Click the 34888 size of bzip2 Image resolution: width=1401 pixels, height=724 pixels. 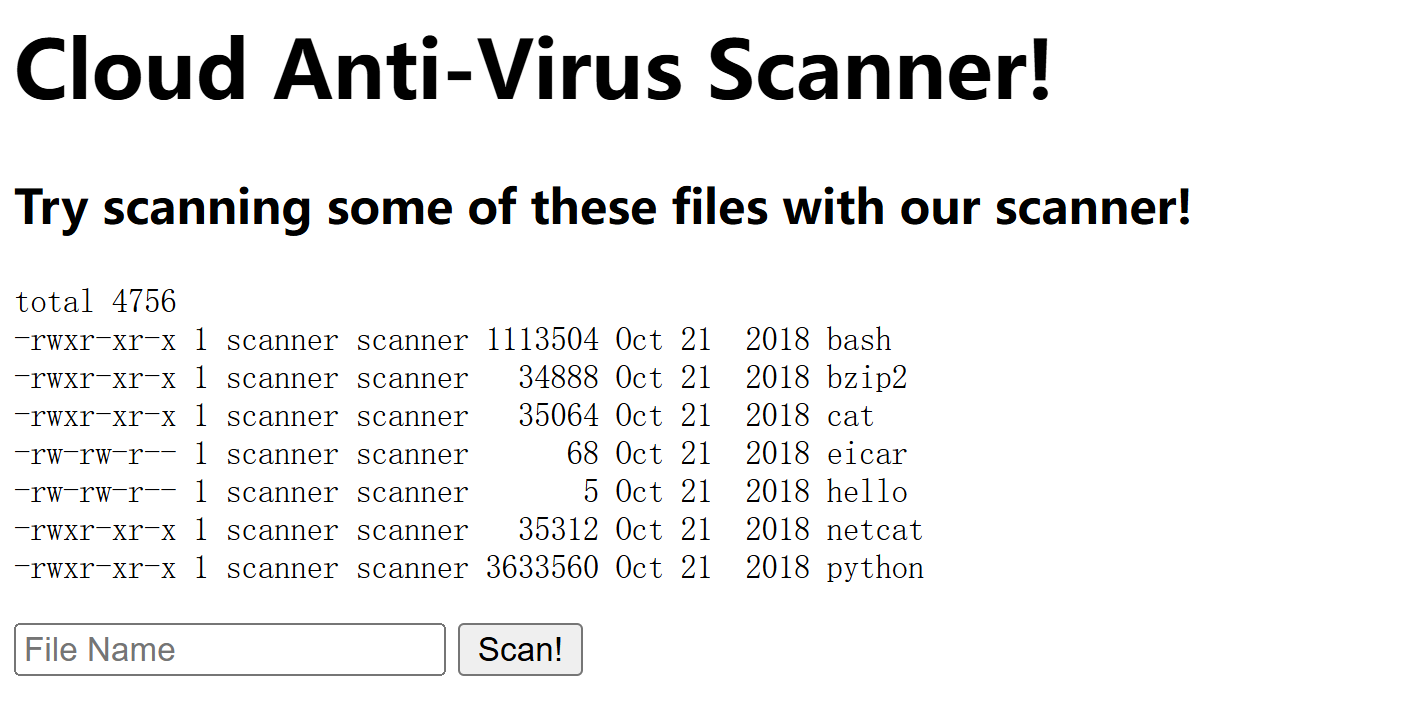pos(559,378)
